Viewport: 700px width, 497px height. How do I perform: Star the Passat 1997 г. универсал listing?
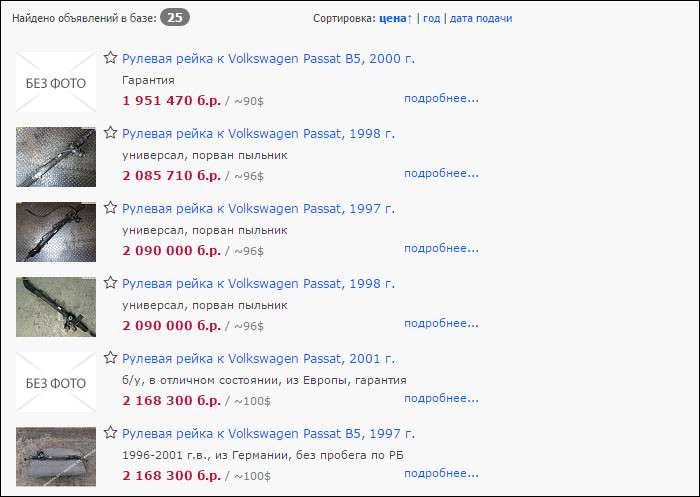click(x=110, y=208)
